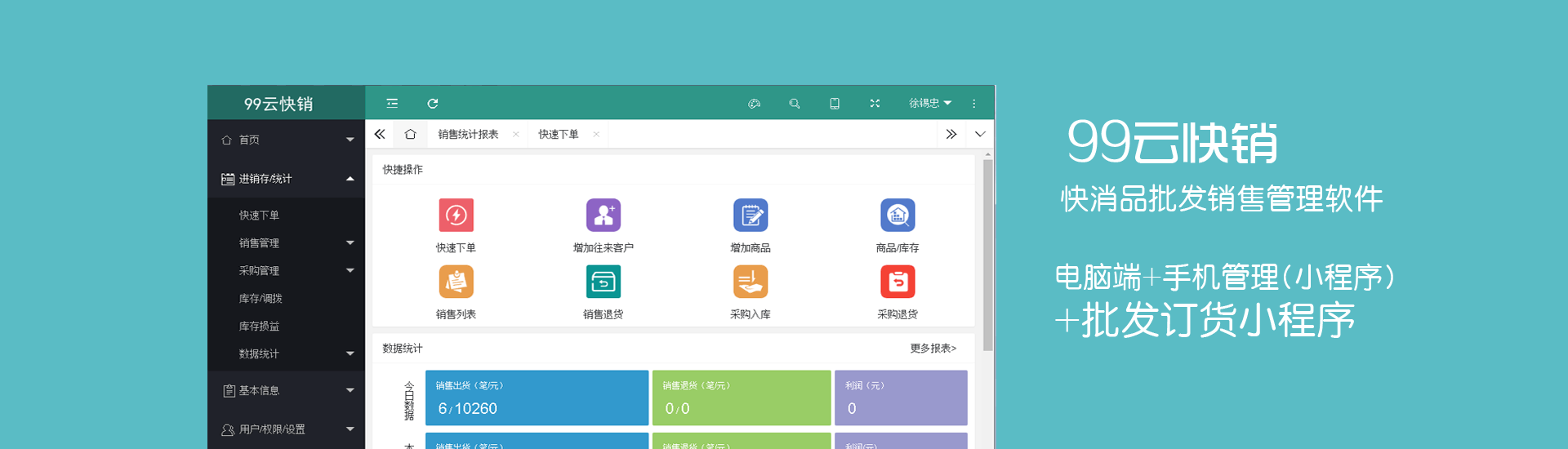The height and width of the screenshot is (449, 1568).
Task: Open the 采购退货 icon
Action: pyautogui.click(x=898, y=282)
